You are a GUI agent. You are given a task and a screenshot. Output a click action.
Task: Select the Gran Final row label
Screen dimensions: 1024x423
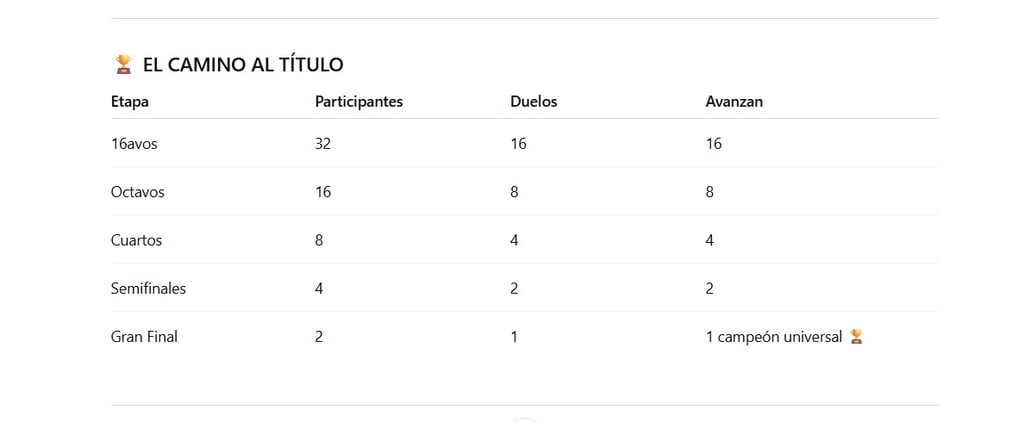(x=144, y=337)
